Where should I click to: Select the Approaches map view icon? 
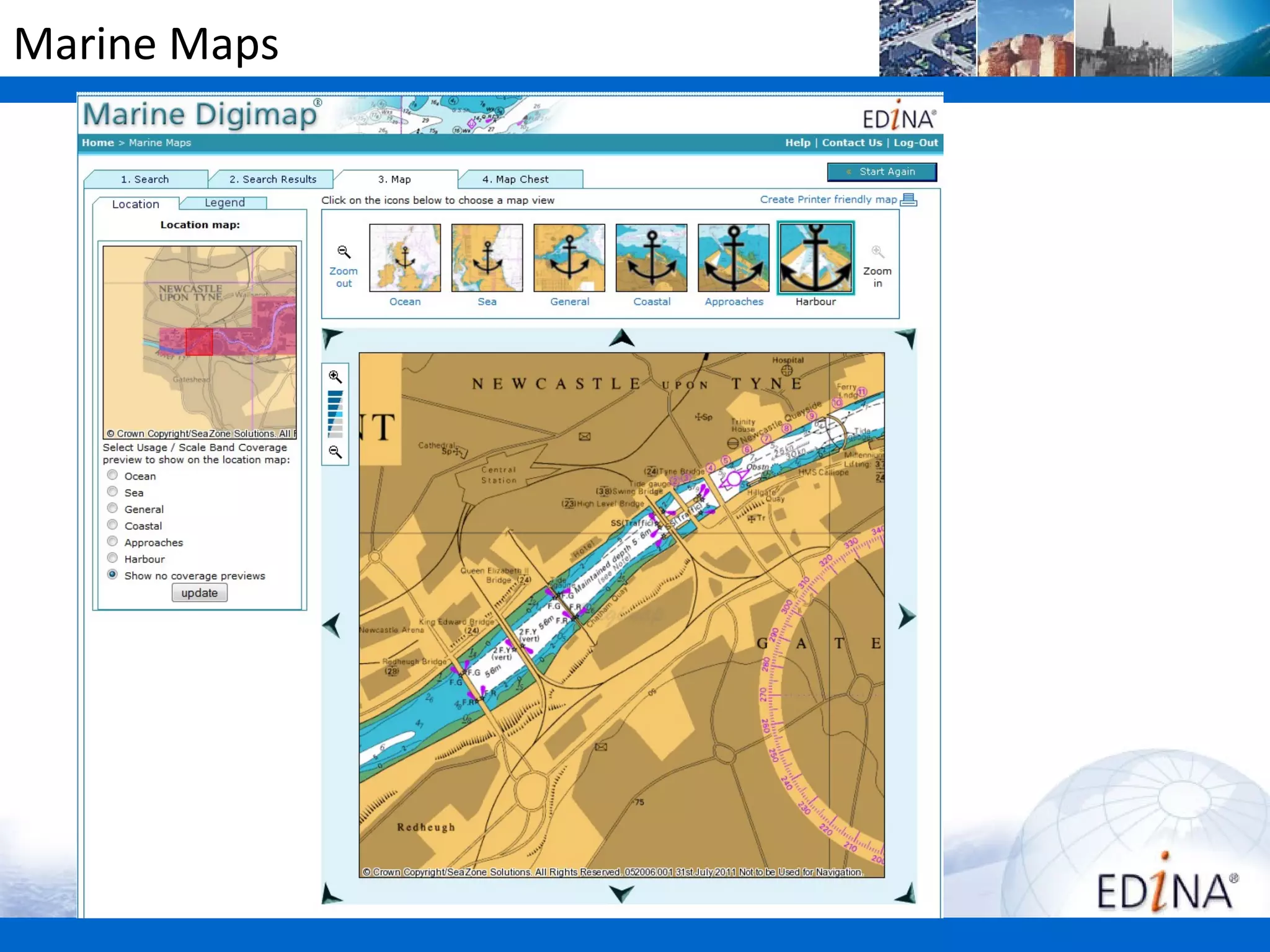pos(734,258)
